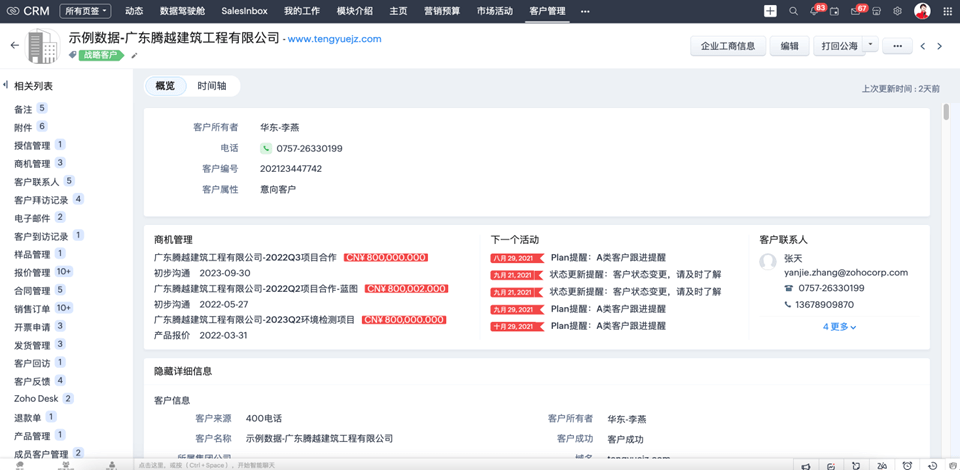This screenshot has width=960, height=470.
Task: Click the green phone call icon
Action: pyautogui.click(x=266, y=148)
